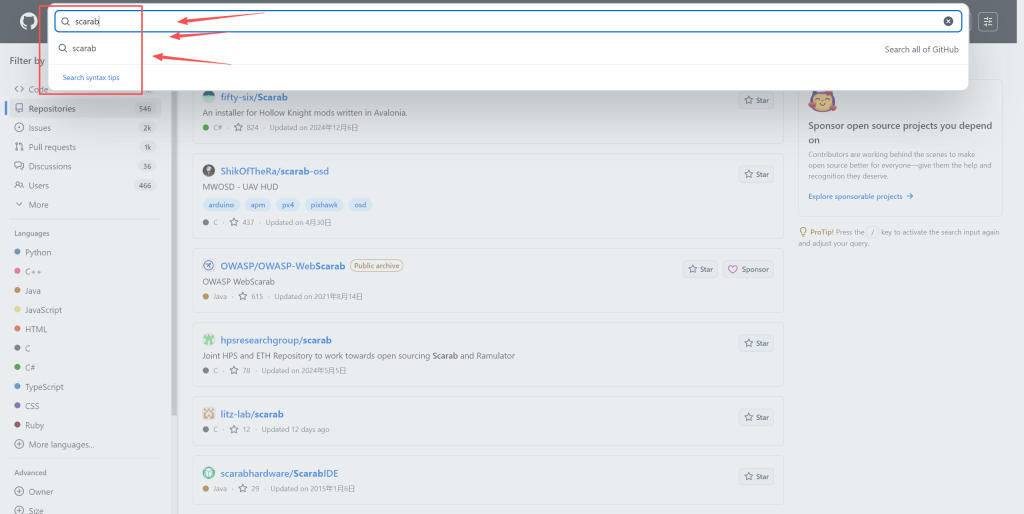Filter by HTML language
The image size is (1024, 514).
pos(31,329)
